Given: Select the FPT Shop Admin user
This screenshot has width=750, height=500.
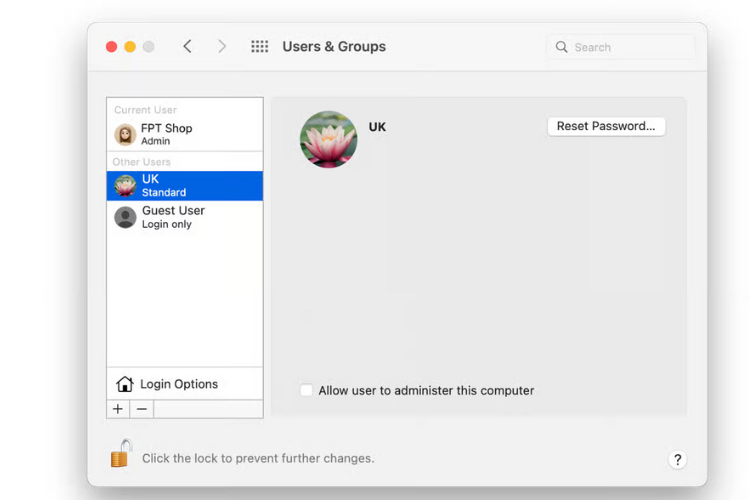Looking at the screenshot, I should coord(185,134).
